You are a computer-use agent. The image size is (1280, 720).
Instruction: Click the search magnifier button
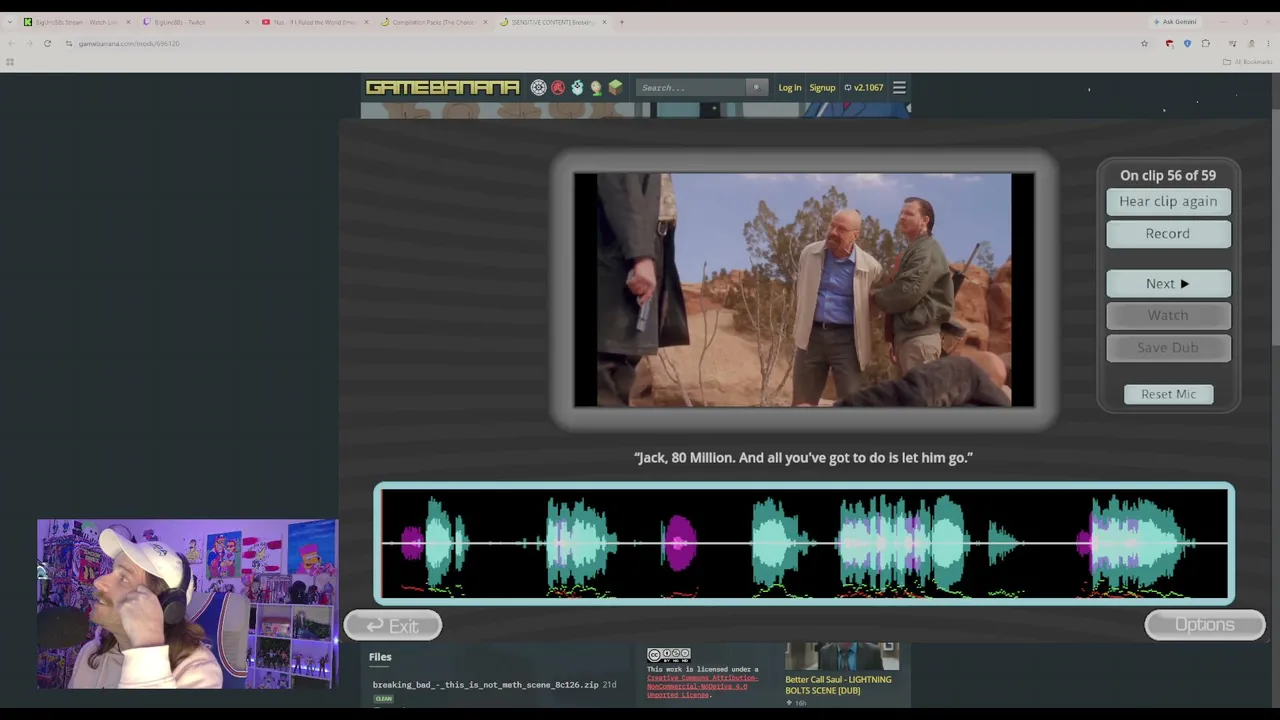click(756, 88)
